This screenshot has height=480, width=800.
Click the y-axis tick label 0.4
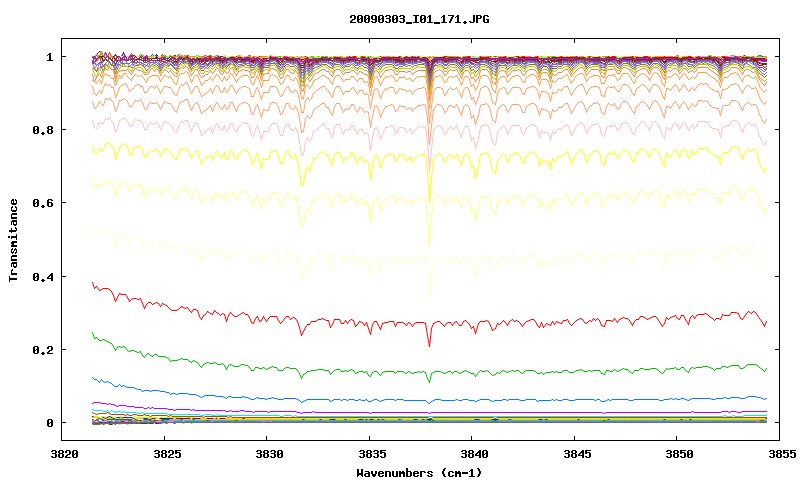click(x=43, y=277)
